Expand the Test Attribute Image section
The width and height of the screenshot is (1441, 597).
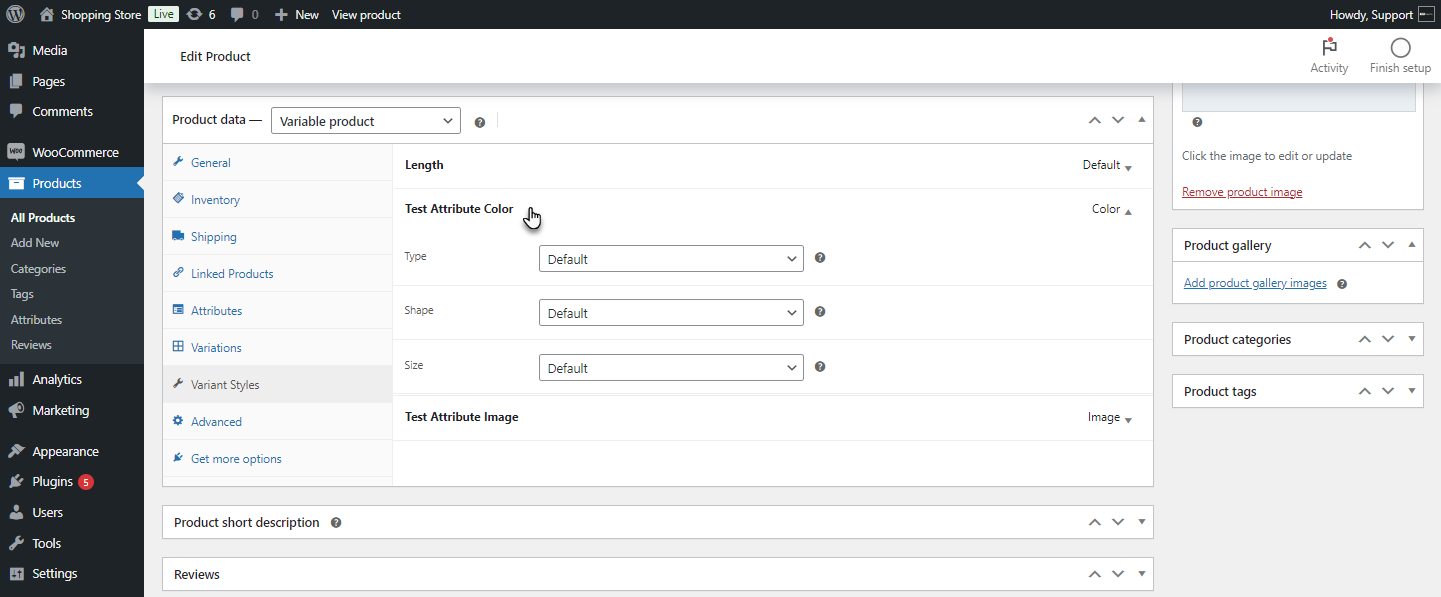coord(1128,419)
